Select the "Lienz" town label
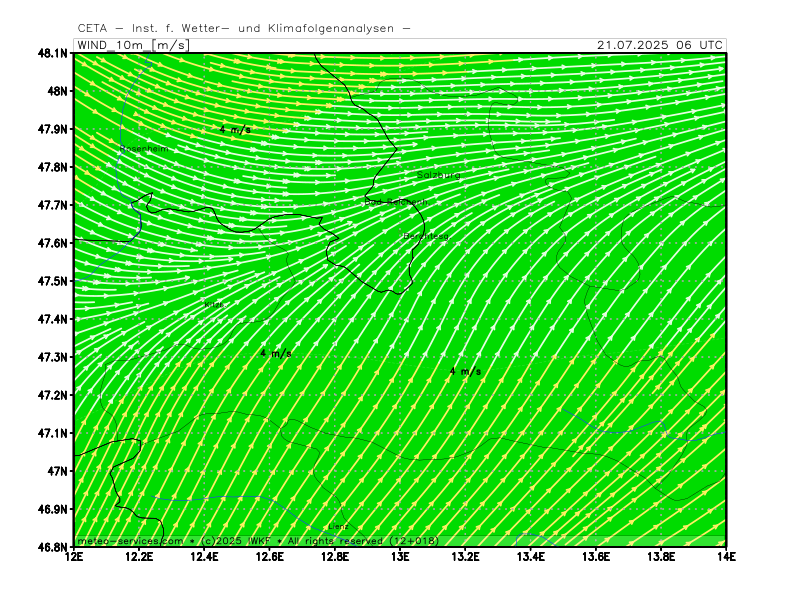The width and height of the screenshot is (800, 600). 338,527
